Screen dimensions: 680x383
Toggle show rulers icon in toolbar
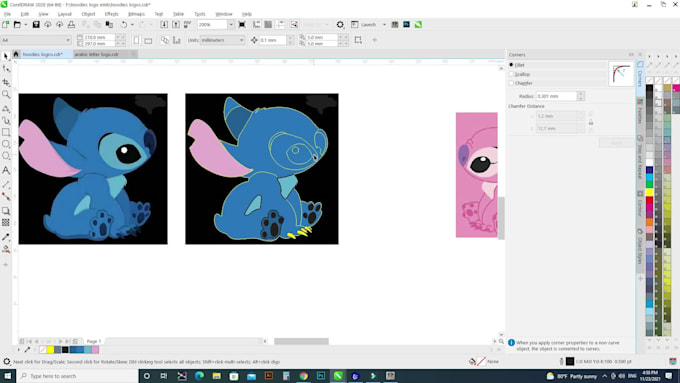(x=257, y=25)
